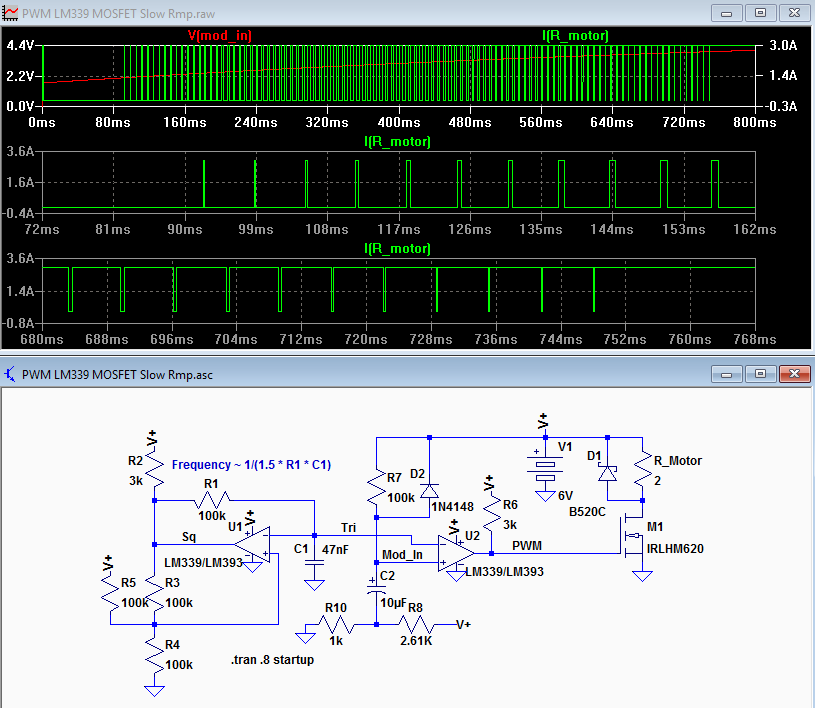Click the IRLHM620 MOSFET model text
The width and height of the screenshot is (815, 708).
click(675, 548)
